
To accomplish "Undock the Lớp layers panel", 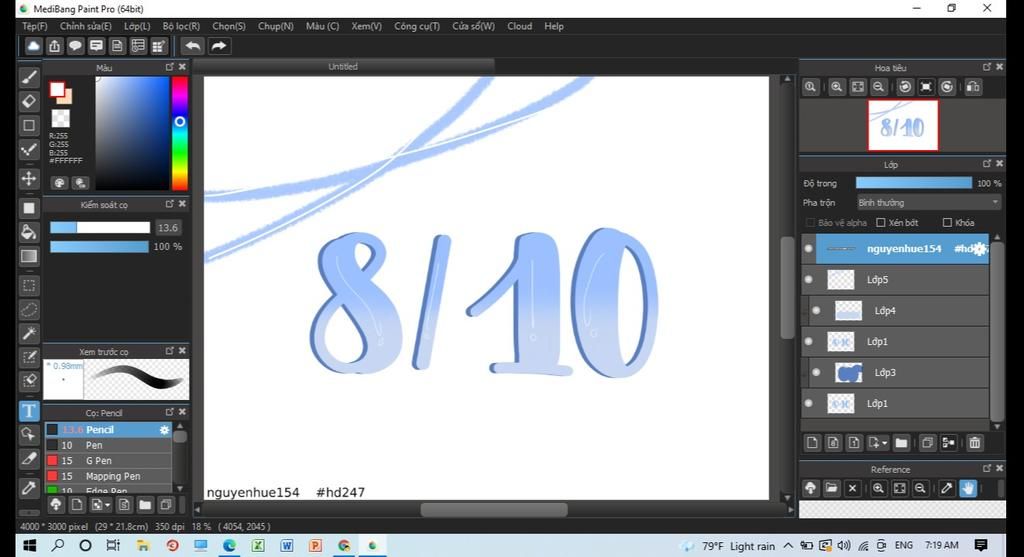I will coord(987,163).
